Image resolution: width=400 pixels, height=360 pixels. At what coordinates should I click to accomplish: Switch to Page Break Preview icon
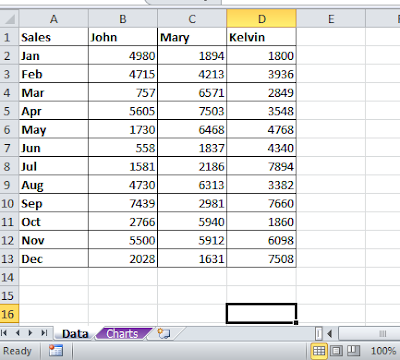[x=354, y=351]
